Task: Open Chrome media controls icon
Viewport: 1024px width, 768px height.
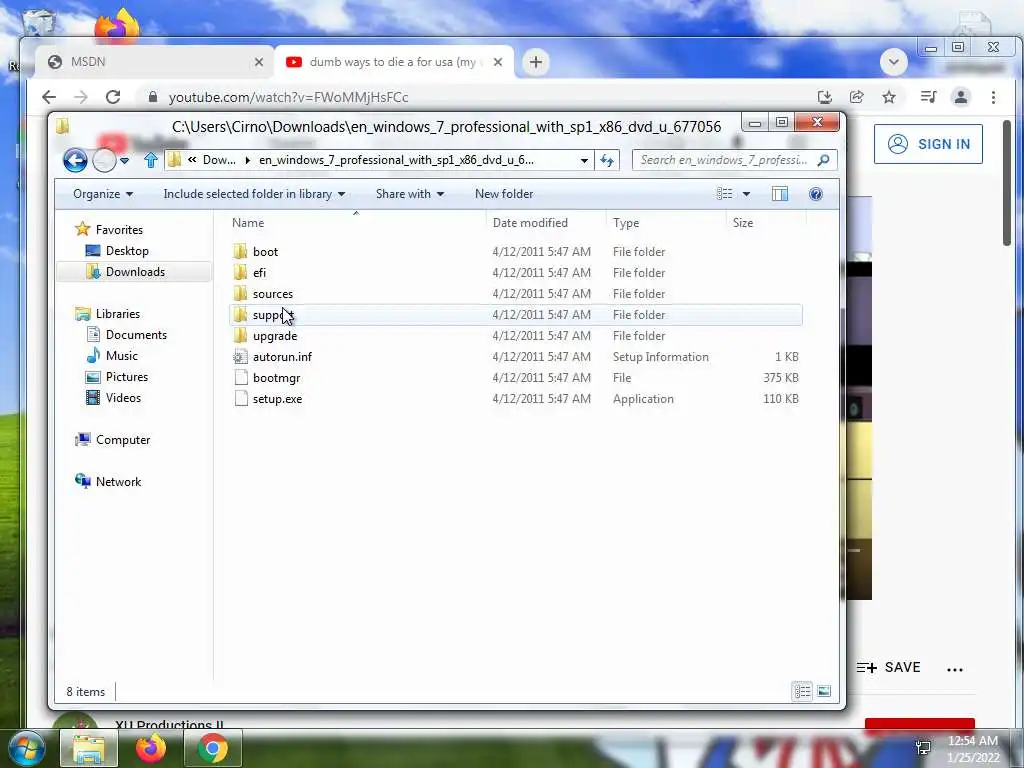Action: (928, 97)
